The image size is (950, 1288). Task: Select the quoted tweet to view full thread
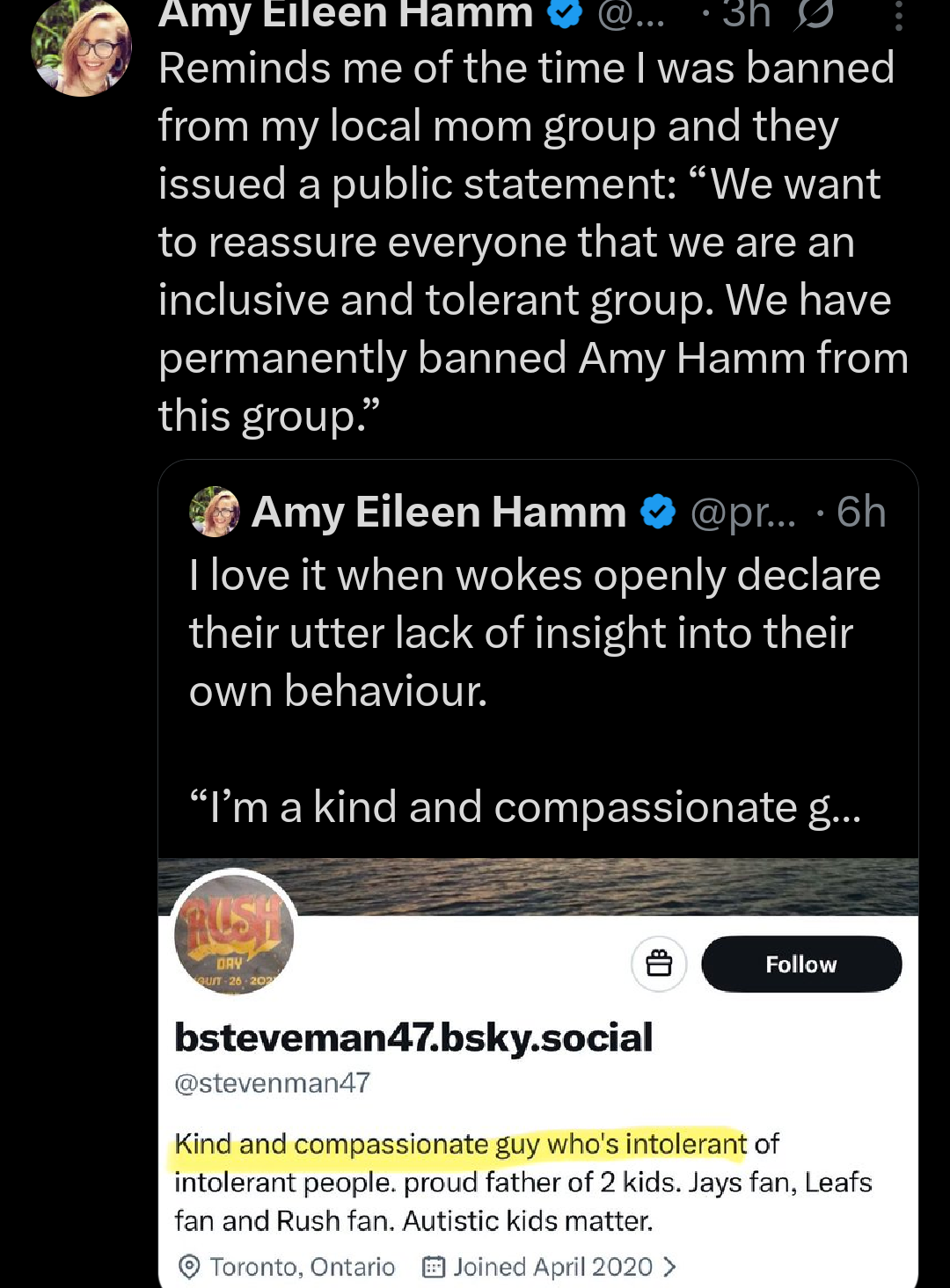point(528,633)
